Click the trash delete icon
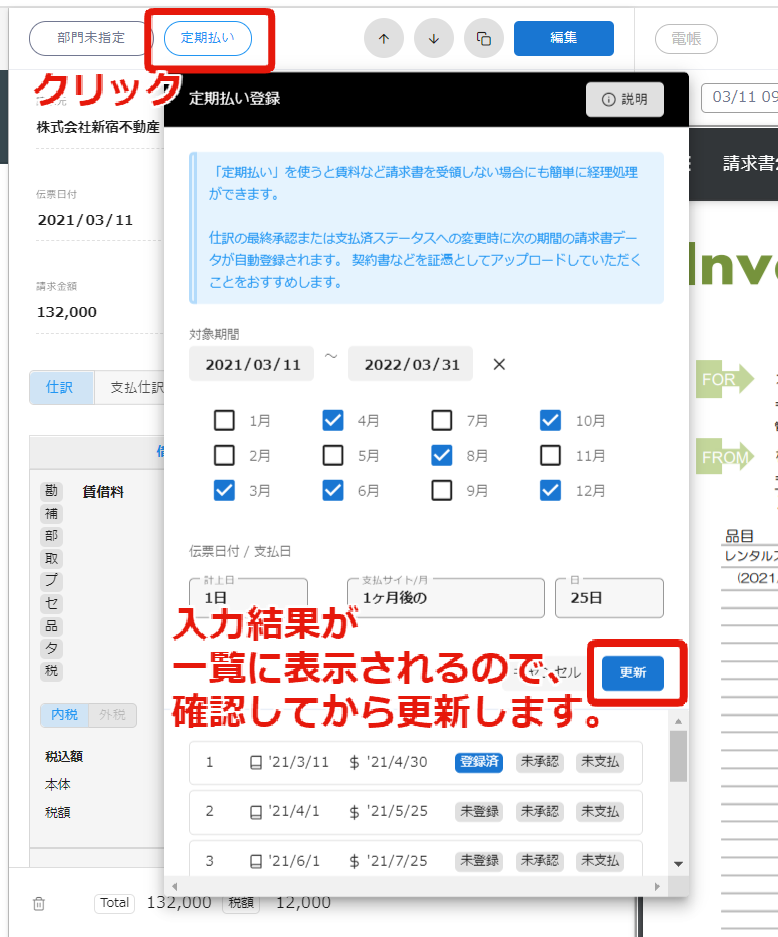Image resolution: width=778 pixels, height=937 pixels. 39,904
